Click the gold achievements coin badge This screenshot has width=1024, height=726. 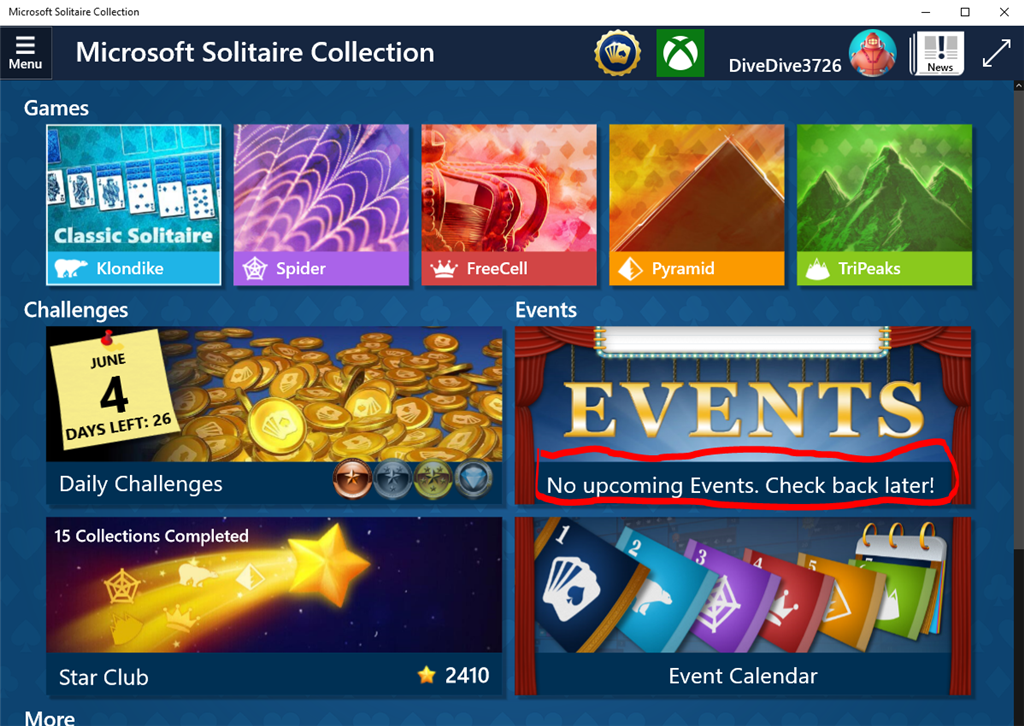(x=617, y=53)
